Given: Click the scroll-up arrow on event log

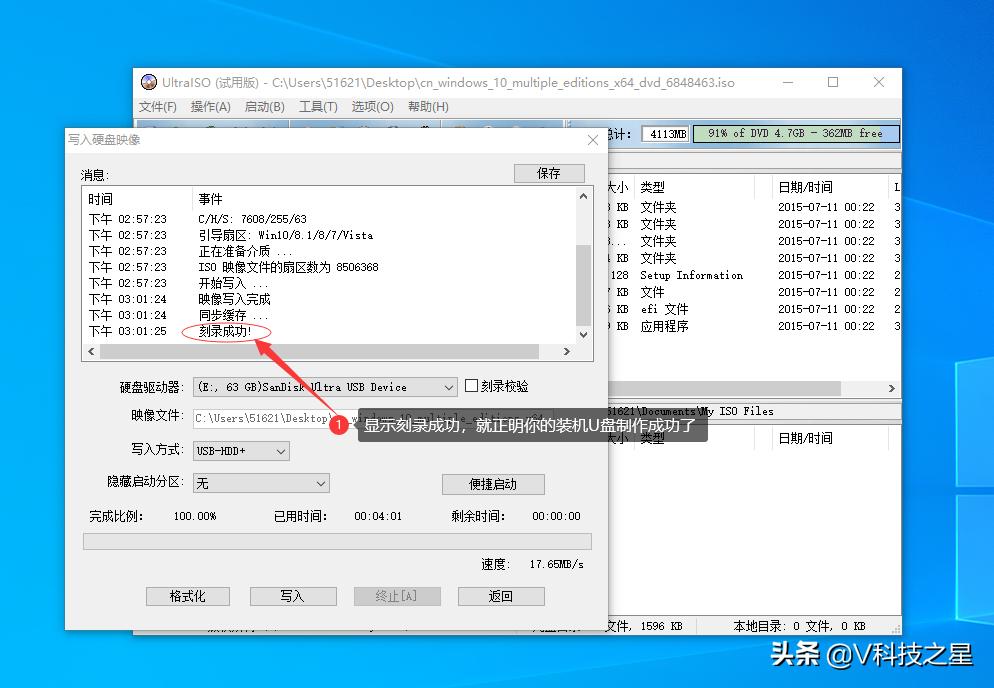Looking at the screenshot, I should click(583, 197).
